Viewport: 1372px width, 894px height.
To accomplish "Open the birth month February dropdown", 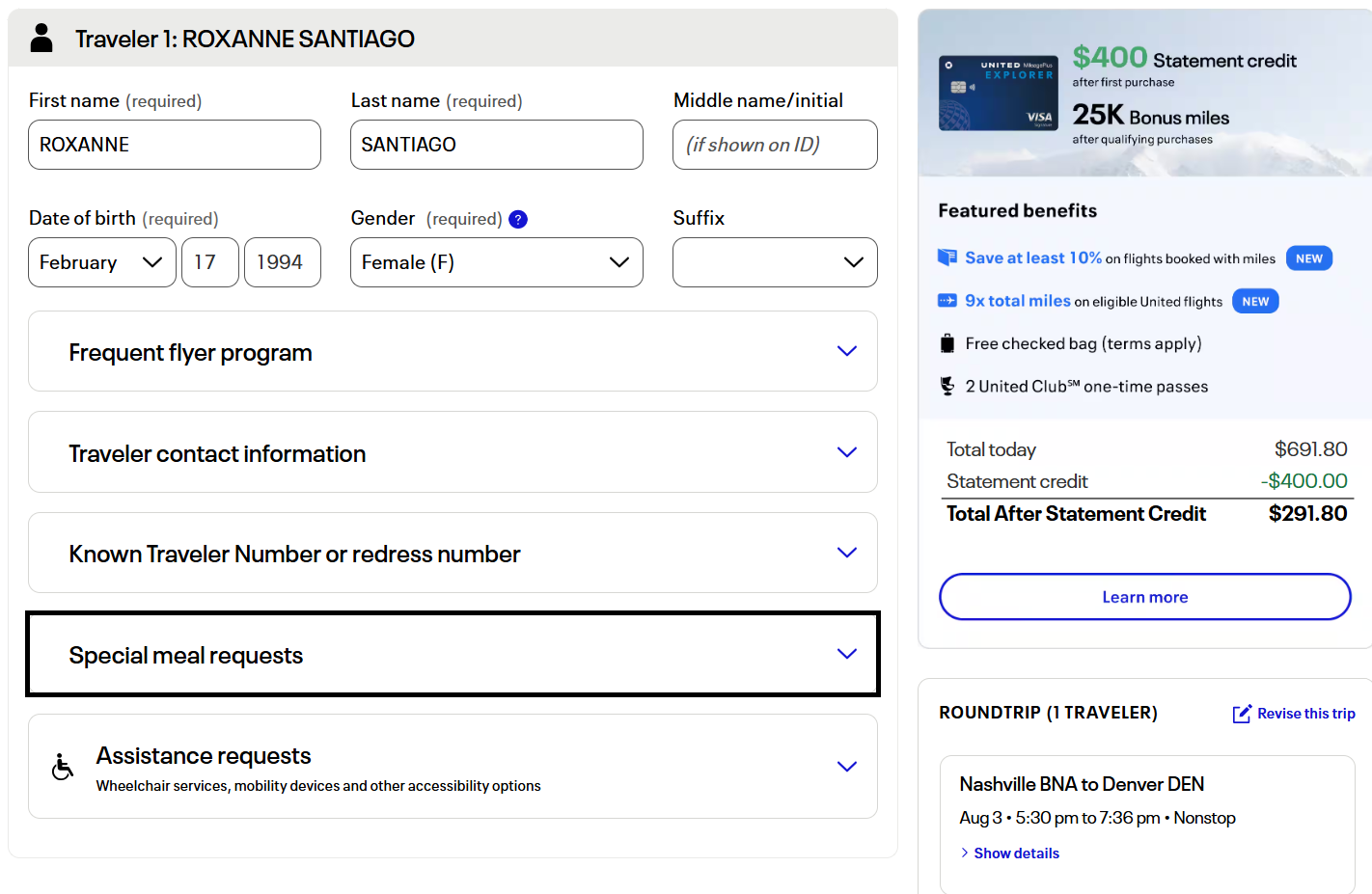I will pos(102,262).
